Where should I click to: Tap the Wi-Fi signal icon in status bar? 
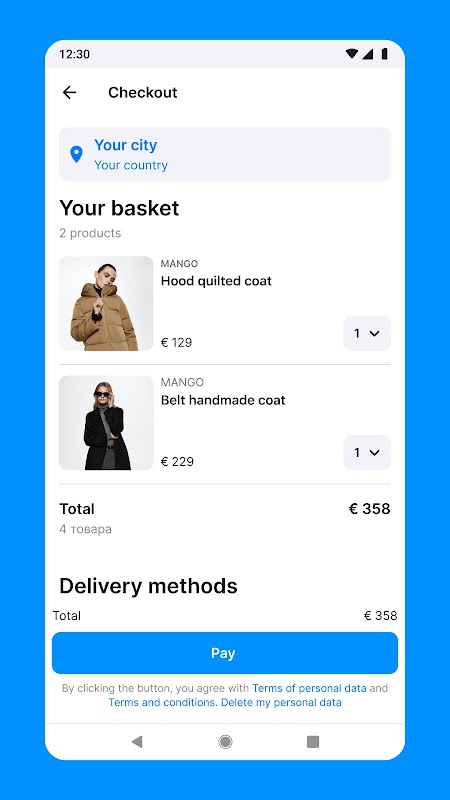[352, 54]
